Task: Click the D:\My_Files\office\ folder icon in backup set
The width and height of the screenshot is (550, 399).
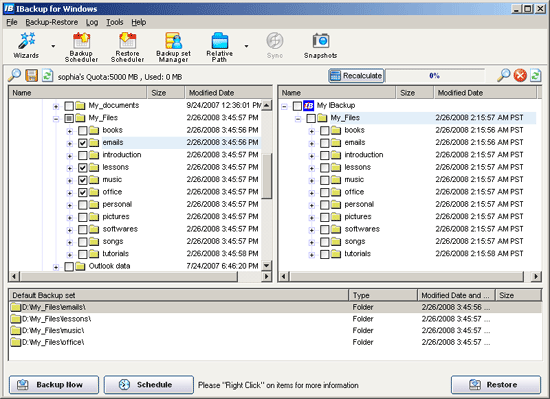Action: pyautogui.click(x=16, y=342)
